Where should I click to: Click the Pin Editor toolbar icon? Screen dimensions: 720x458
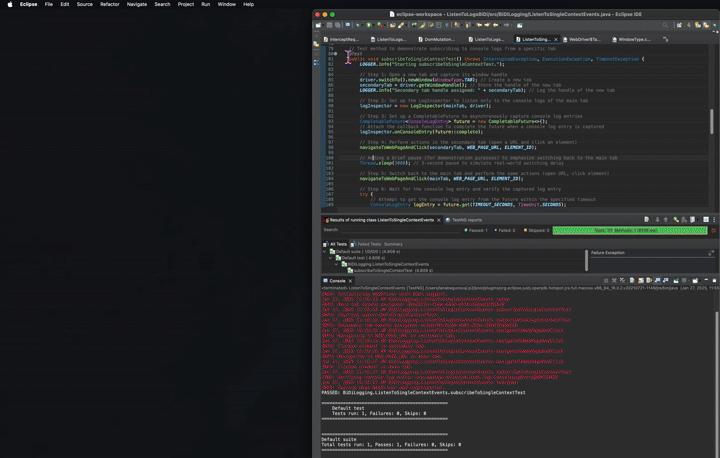pyautogui.click(x=520, y=25)
